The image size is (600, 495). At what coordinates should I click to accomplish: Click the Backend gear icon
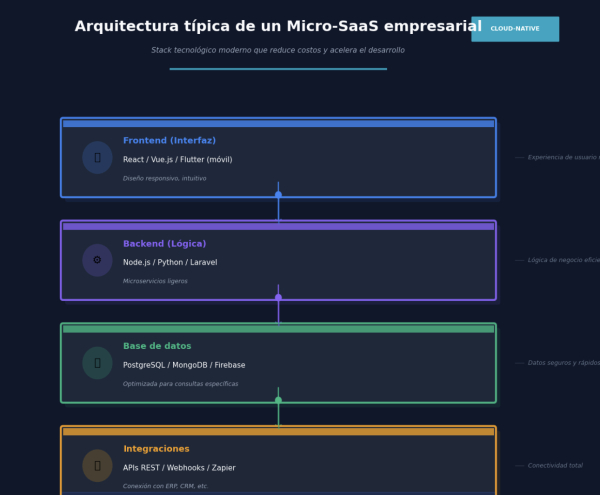coord(97,260)
